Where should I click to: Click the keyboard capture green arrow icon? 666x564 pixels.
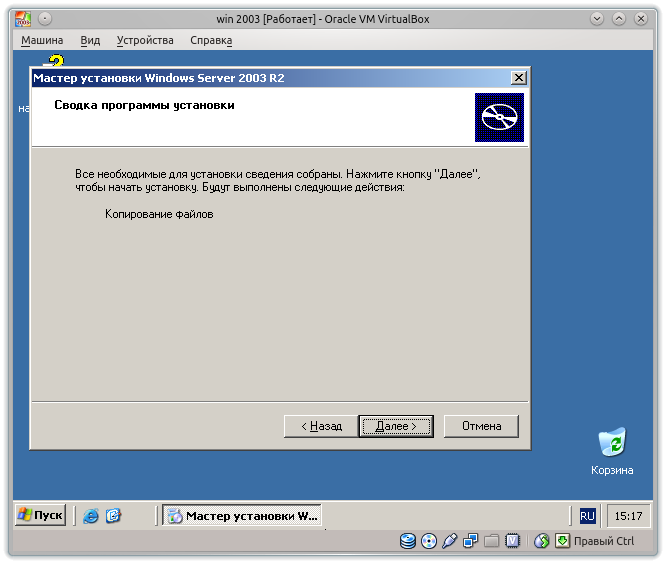[x=562, y=541]
